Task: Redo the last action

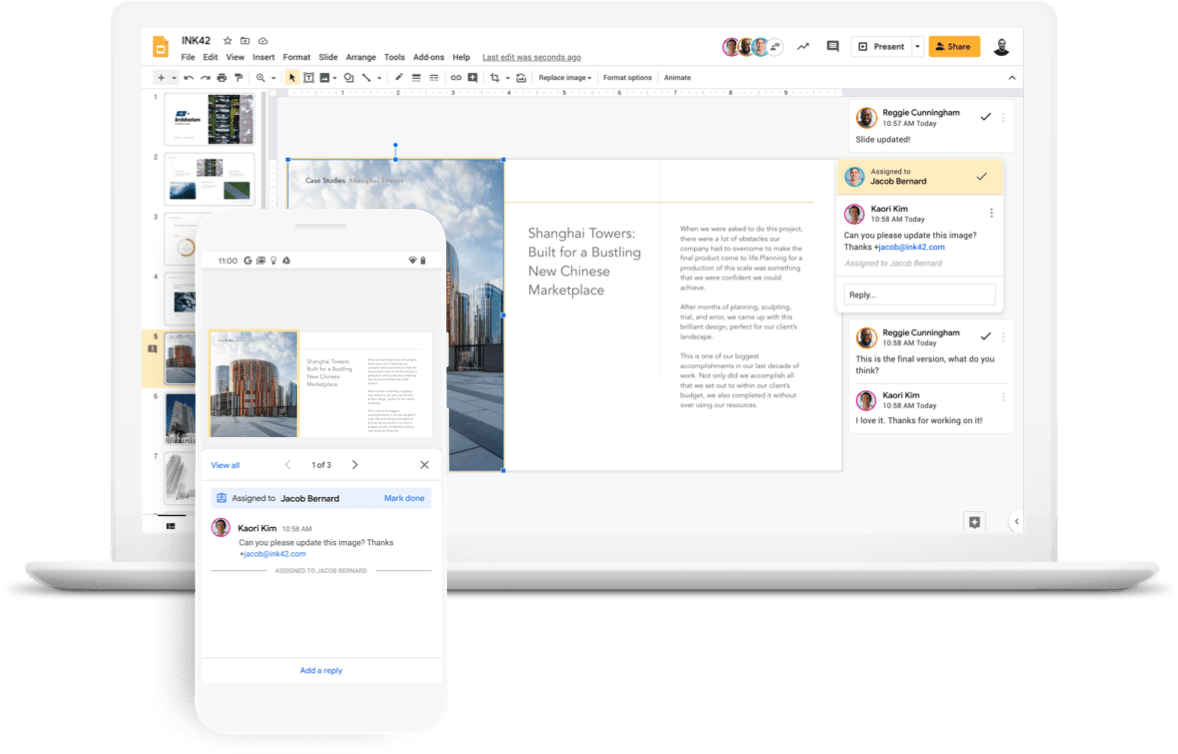Action: click(205, 77)
